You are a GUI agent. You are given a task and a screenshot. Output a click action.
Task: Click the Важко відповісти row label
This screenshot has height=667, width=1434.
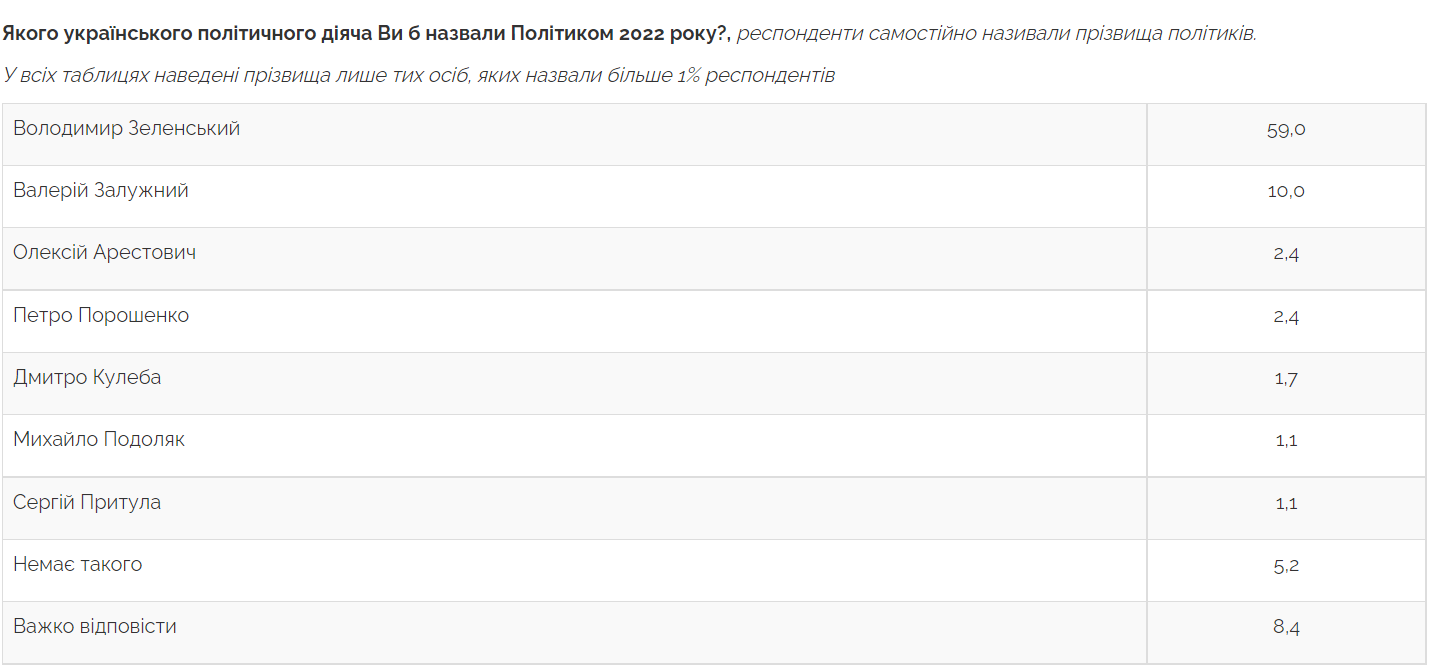95,627
